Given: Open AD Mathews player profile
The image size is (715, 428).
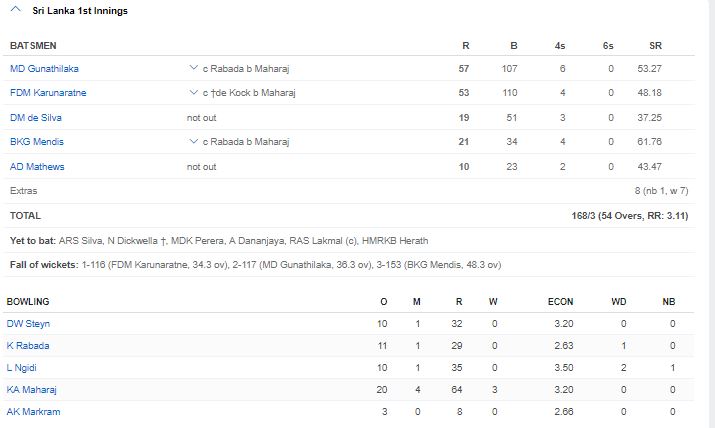Looking at the screenshot, I should [37, 167].
